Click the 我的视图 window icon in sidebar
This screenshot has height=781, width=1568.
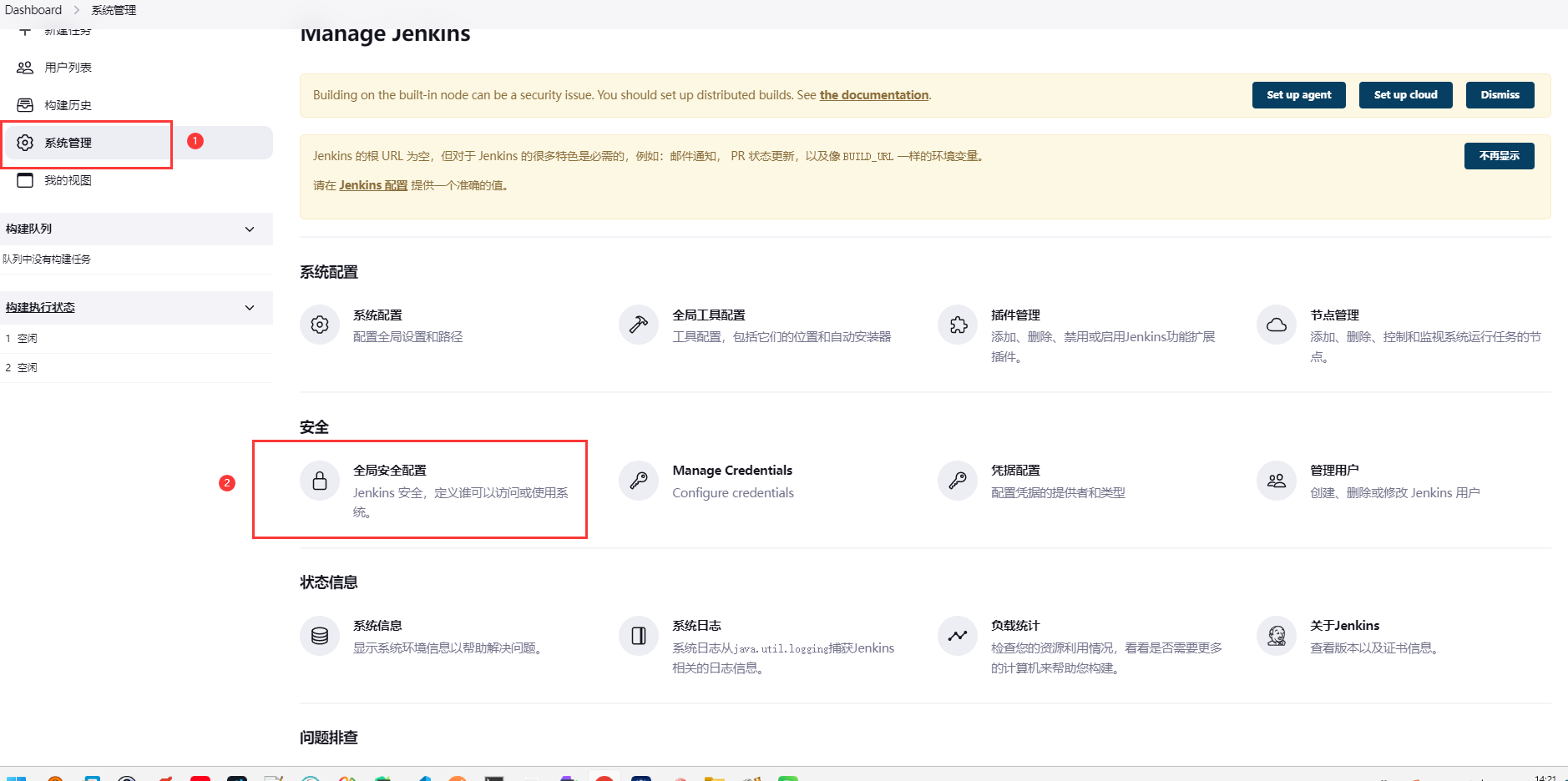25,180
